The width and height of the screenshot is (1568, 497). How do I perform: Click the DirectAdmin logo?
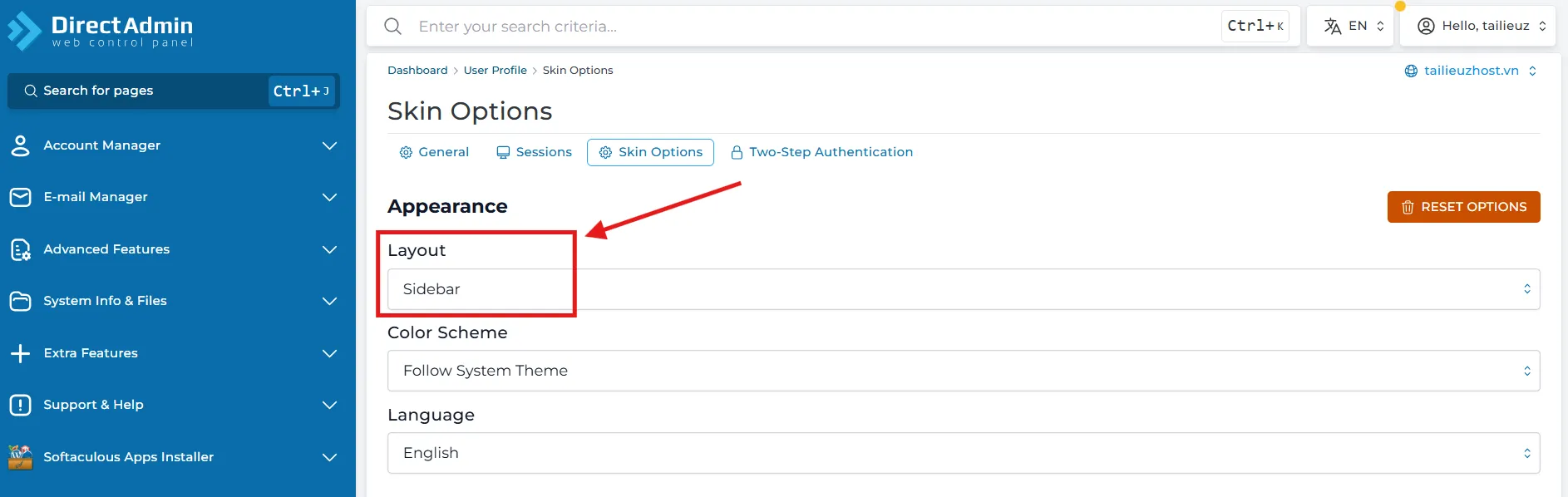pos(100,31)
